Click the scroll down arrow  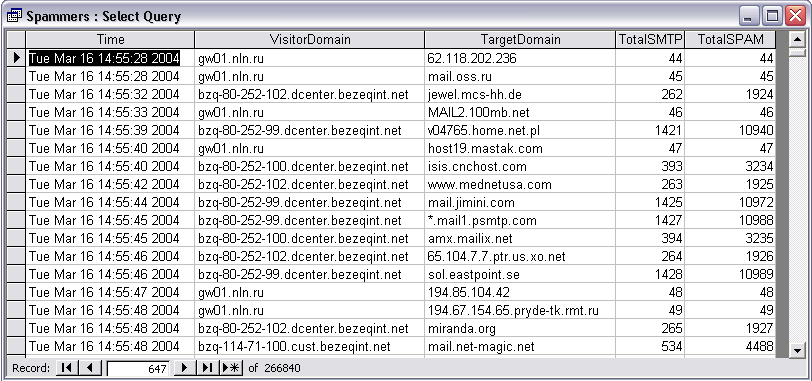(x=798, y=351)
